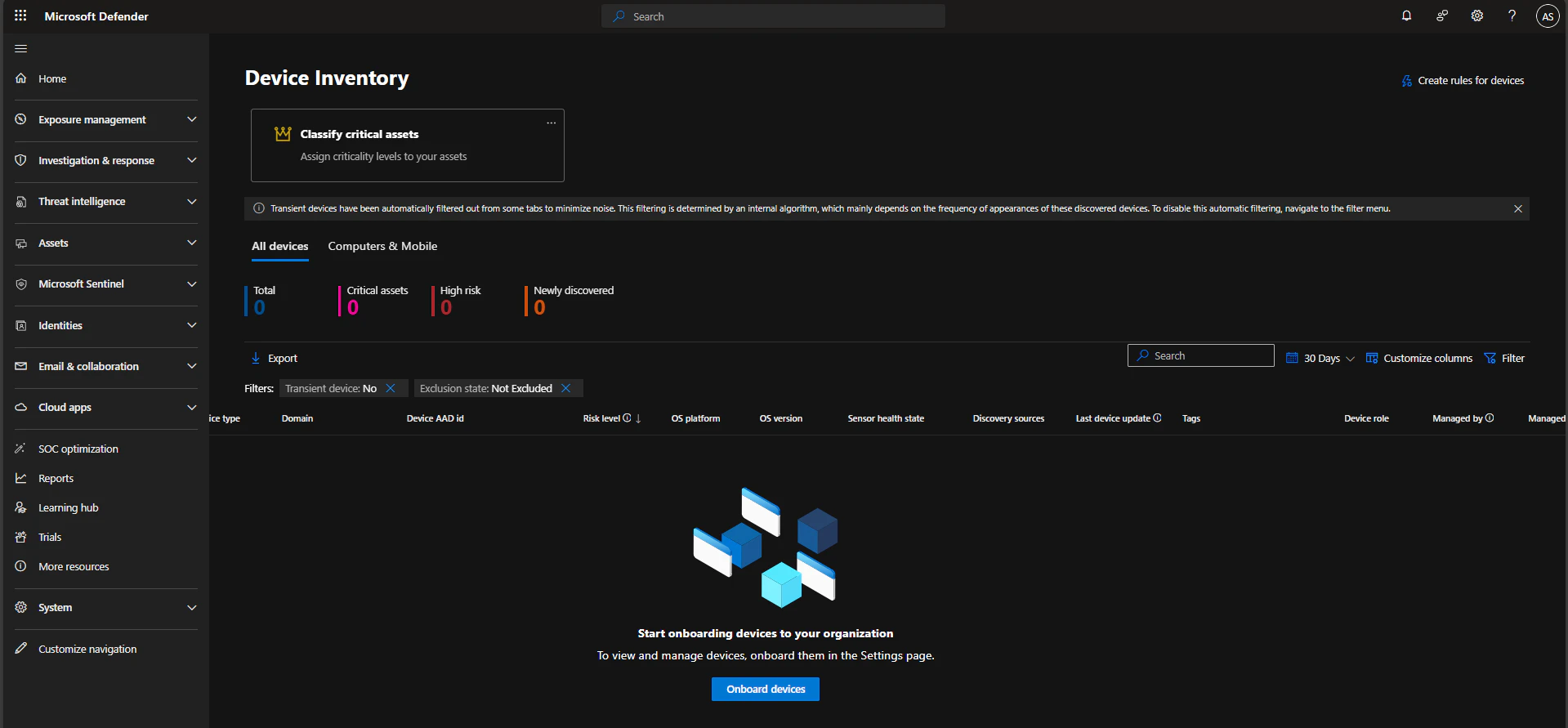
Task: Show Risk level info tooltip icon
Action: click(627, 418)
